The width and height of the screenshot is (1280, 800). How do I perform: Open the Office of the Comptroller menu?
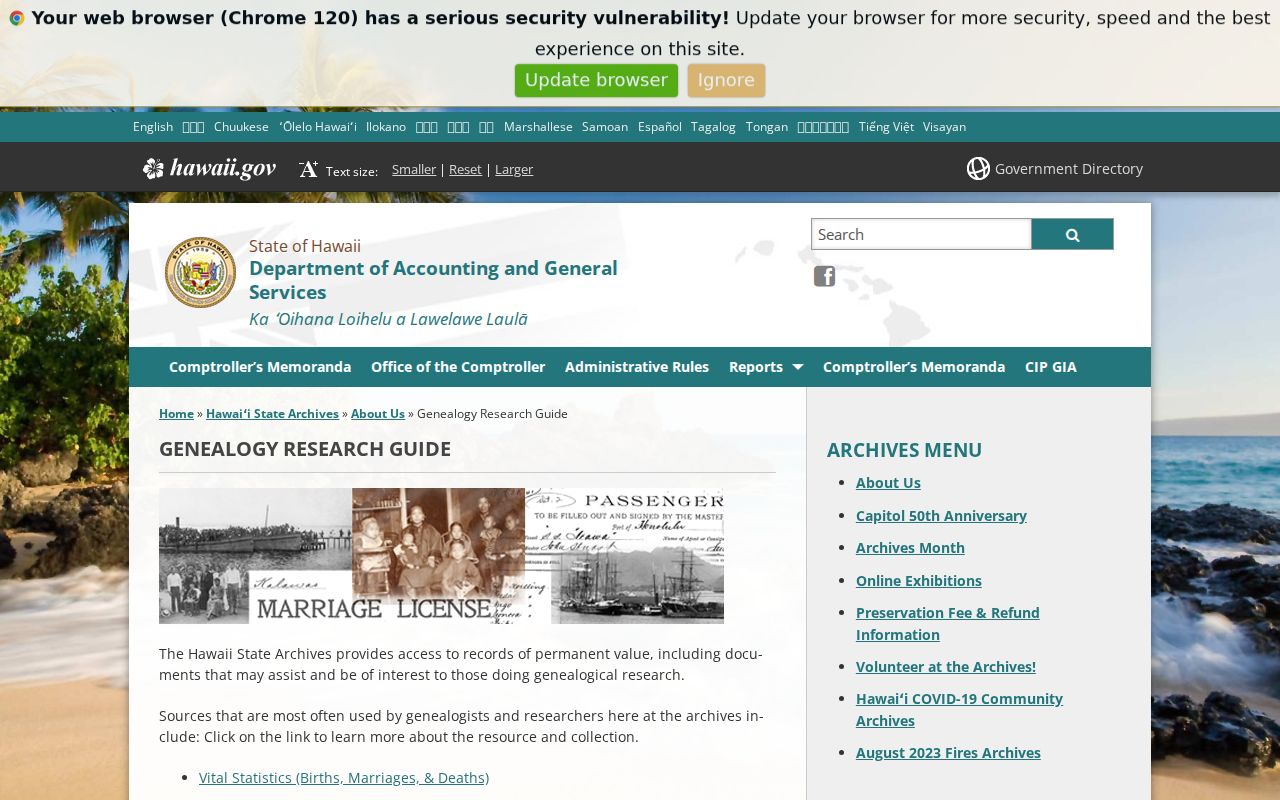[x=458, y=367]
